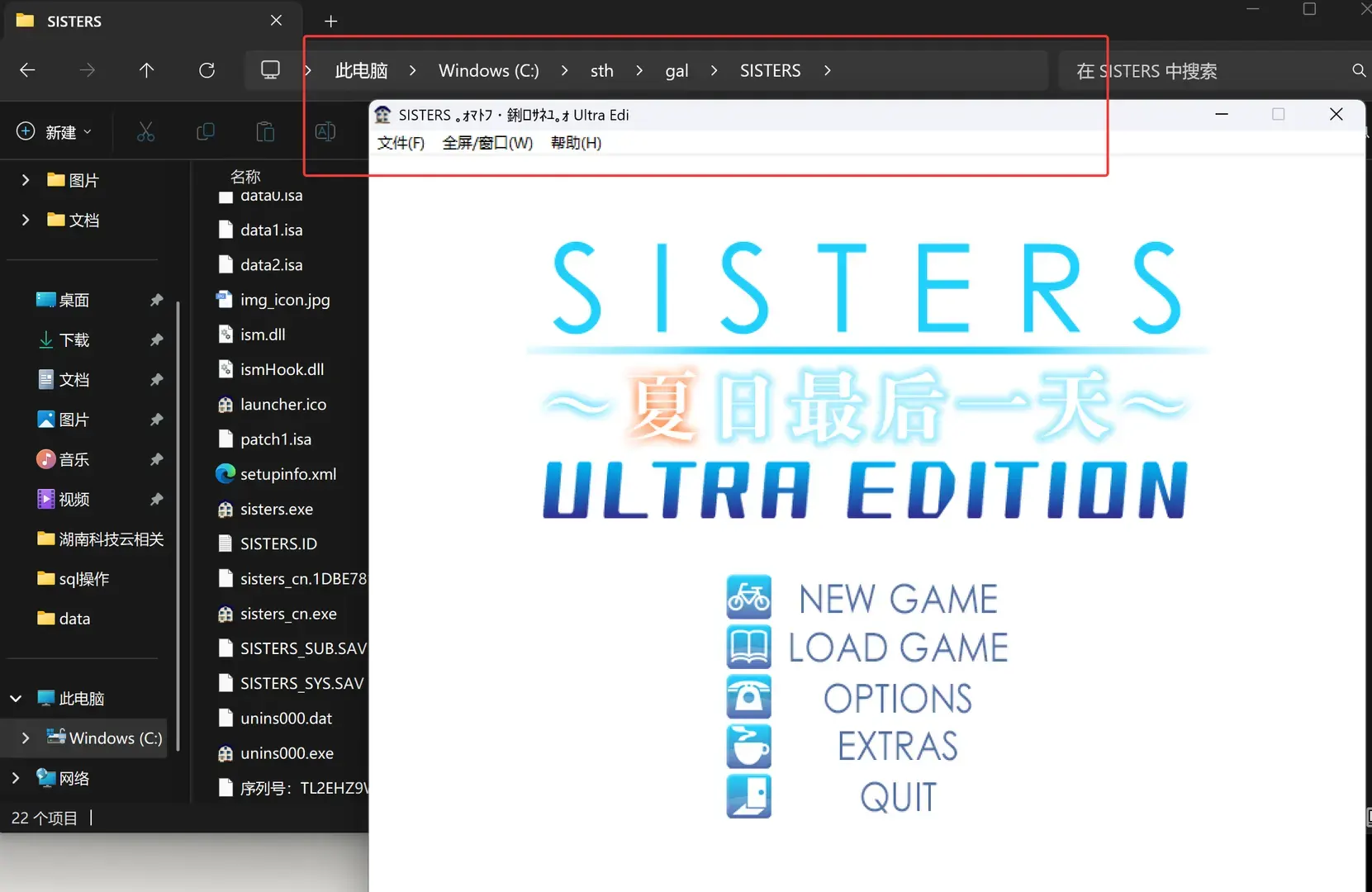Collapse the 此电脑 tree node

(16, 699)
